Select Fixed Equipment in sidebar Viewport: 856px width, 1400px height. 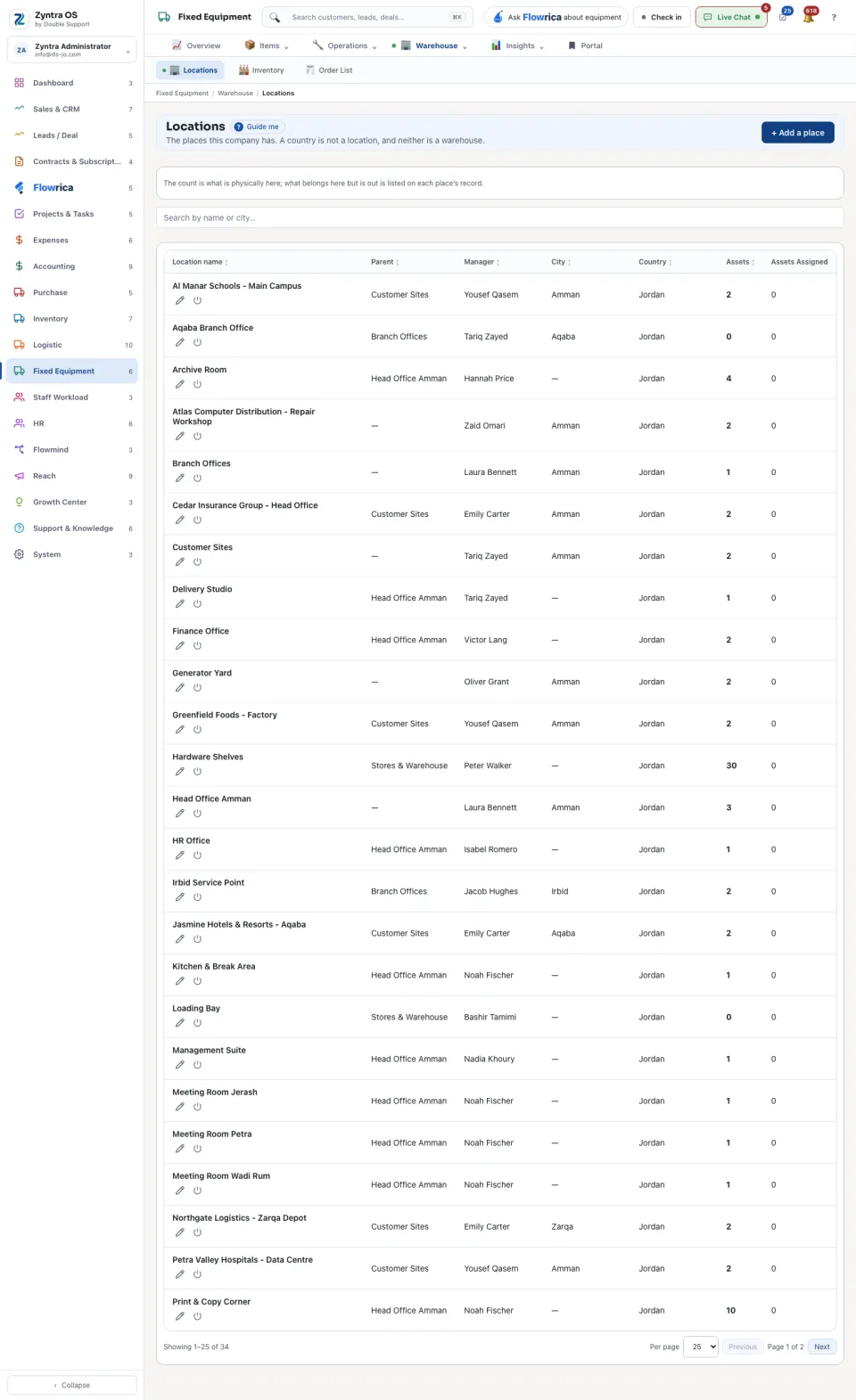71,371
